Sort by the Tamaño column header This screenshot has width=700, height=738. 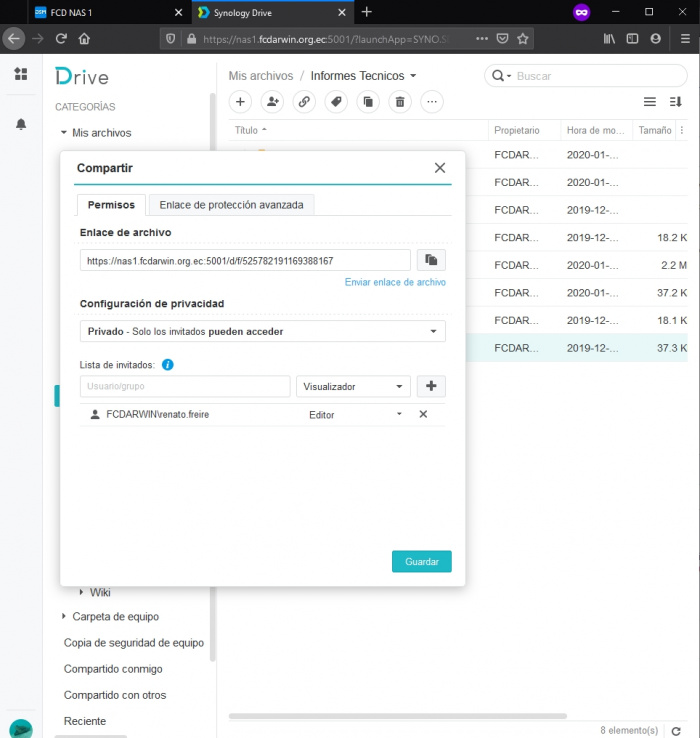click(x=655, y=130)
